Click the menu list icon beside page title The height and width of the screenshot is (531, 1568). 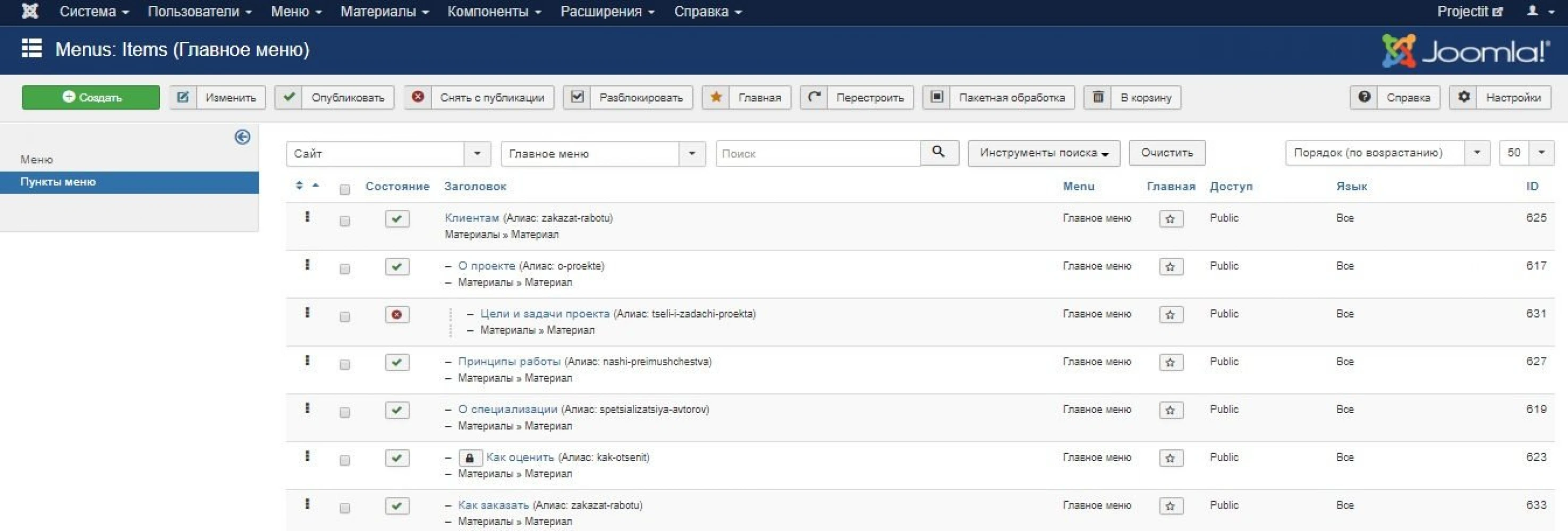coord(32,48)
